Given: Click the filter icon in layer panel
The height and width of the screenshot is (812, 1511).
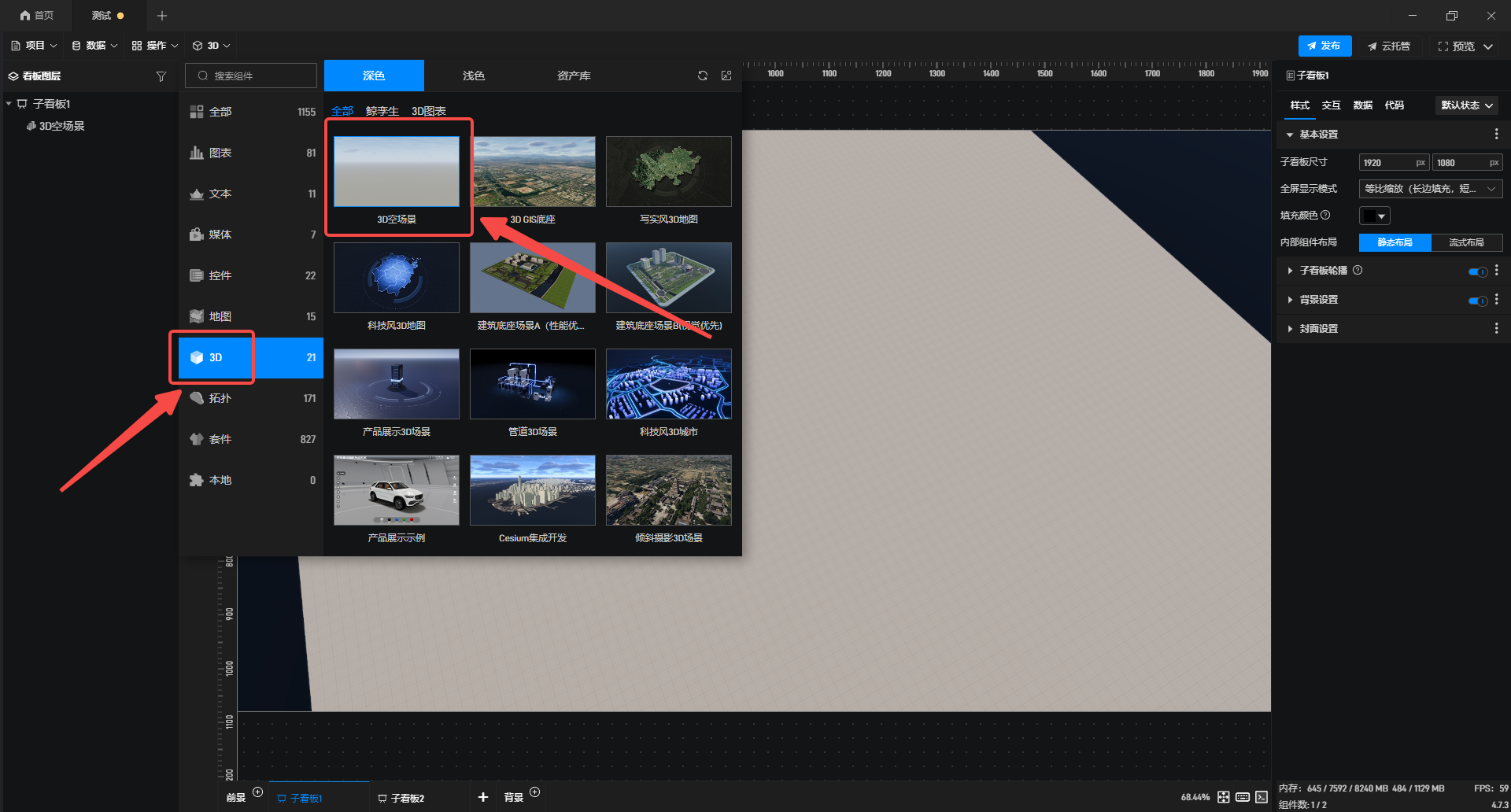Looking at the screenshot, I should [x=161, y=76].
